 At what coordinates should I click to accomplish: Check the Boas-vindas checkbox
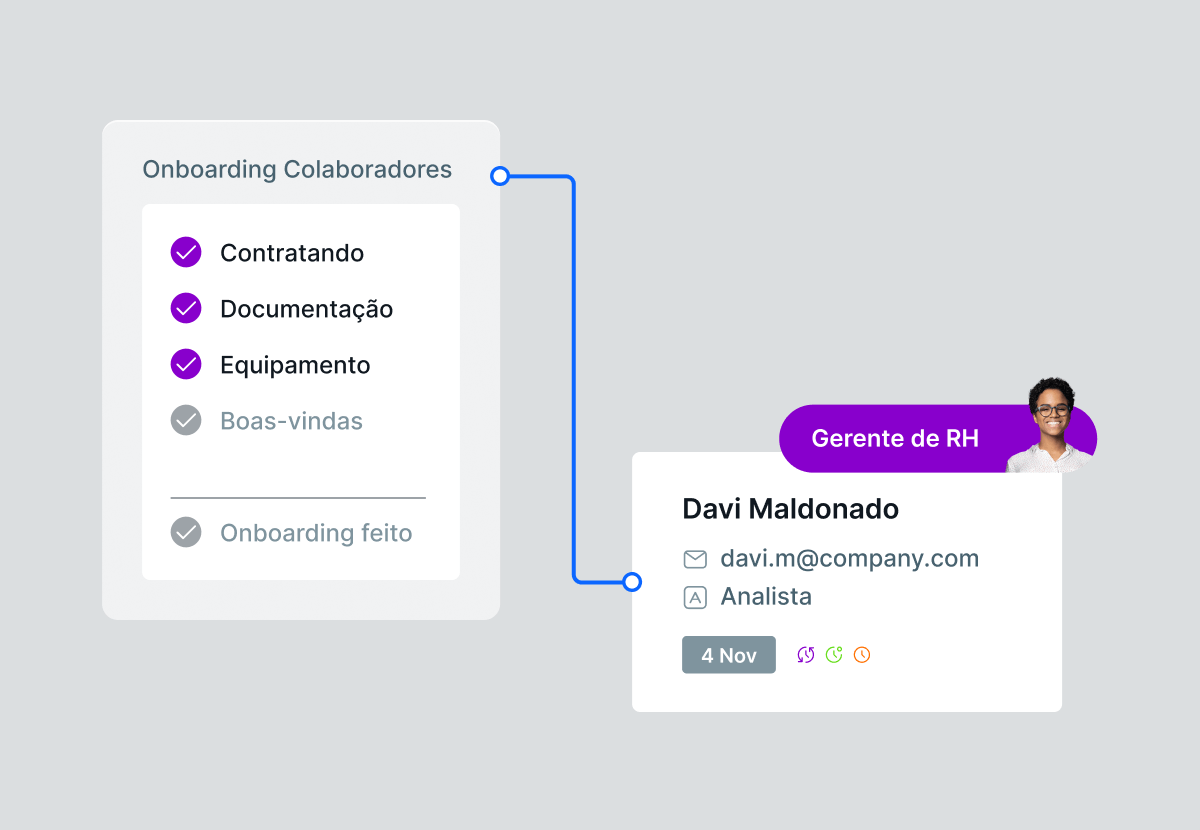pos(186,421)
